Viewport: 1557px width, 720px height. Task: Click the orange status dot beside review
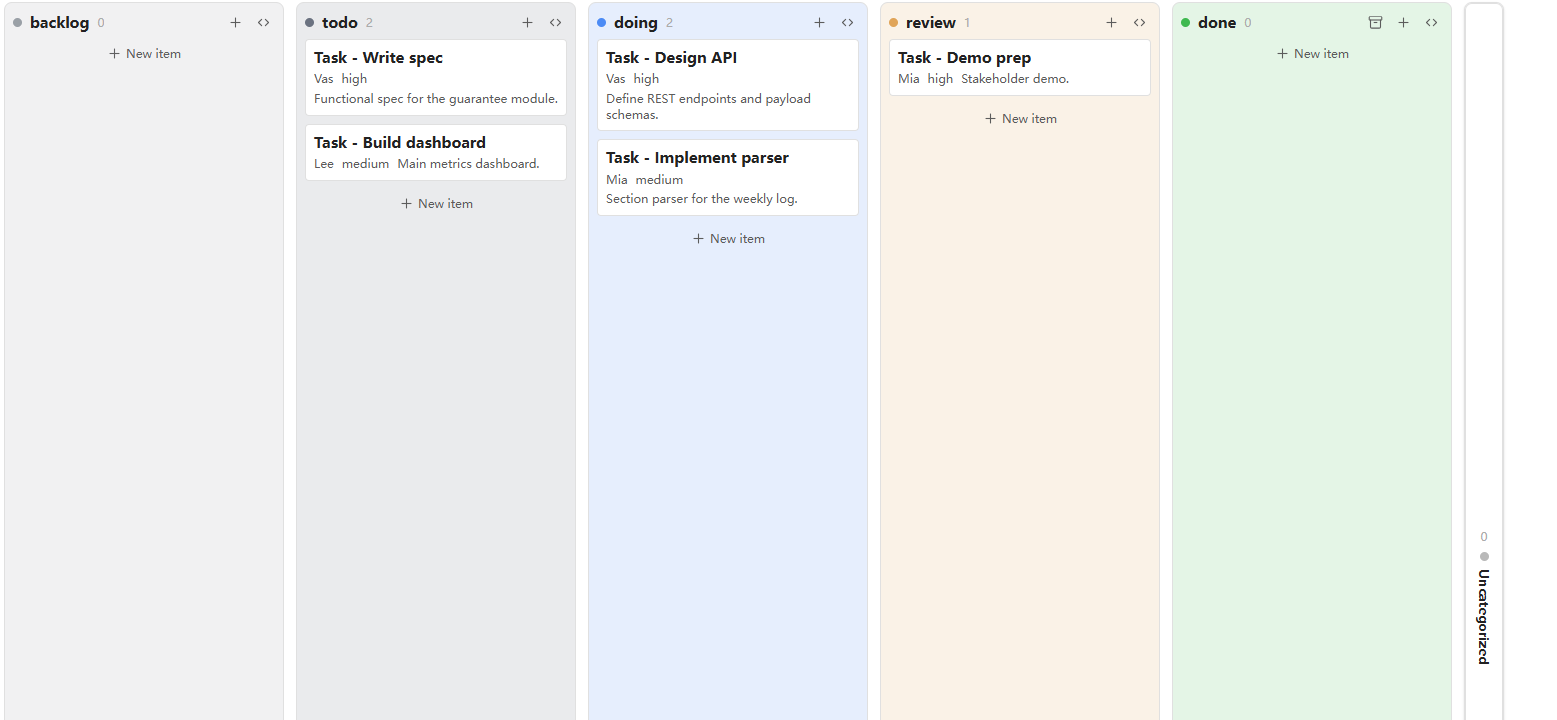pyautogui.click(x=894, y=23)
